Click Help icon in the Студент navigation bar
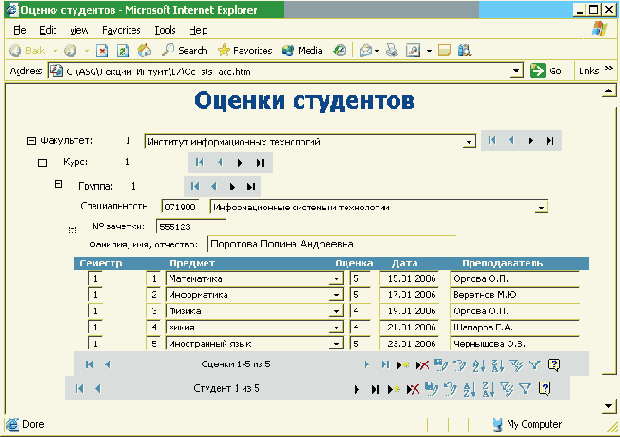620x437 pixels. pyautogui.click(x=545, y=388)
